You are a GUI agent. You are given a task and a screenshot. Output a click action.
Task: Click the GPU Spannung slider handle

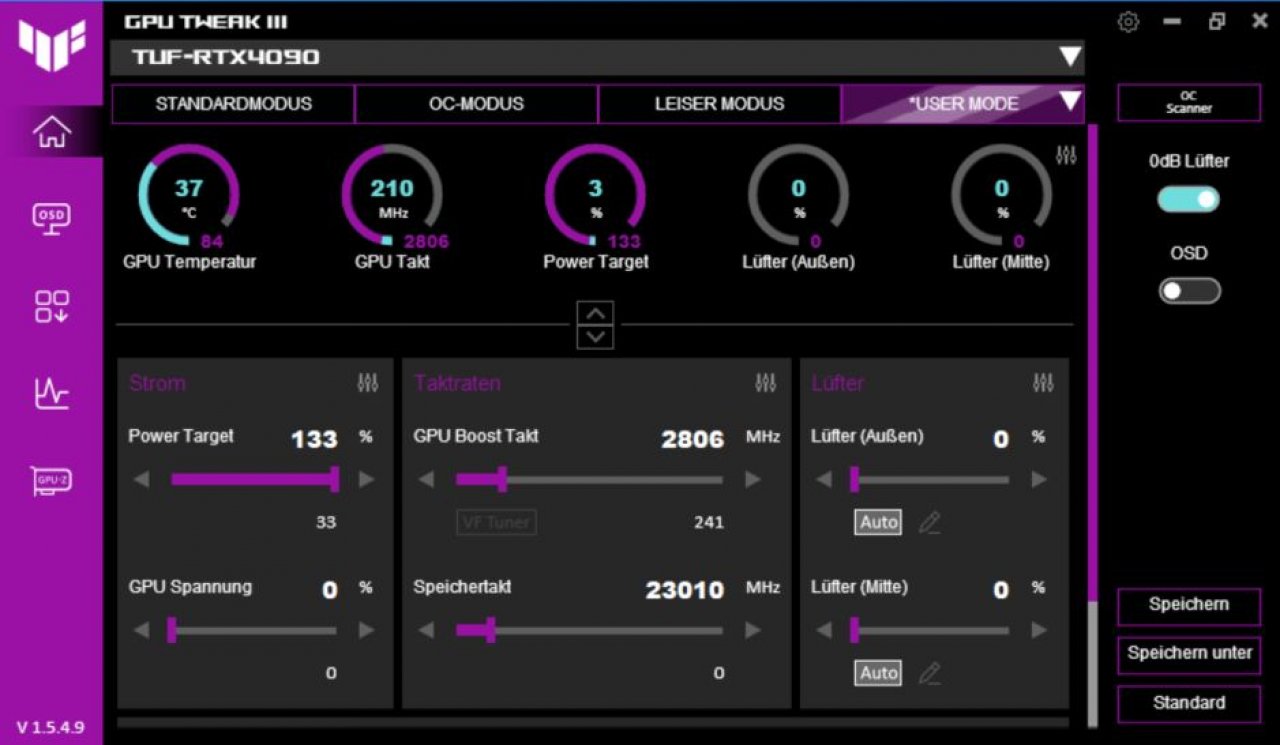pos(172,630)
